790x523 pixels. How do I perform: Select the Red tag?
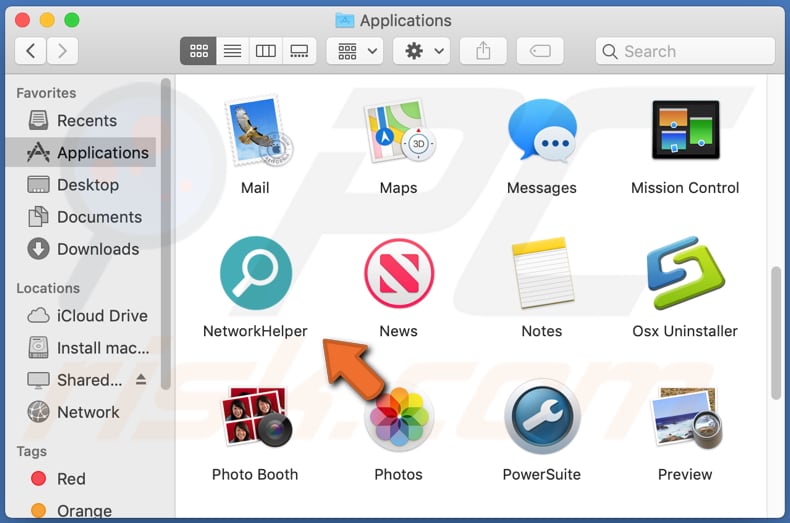(70, 479)
